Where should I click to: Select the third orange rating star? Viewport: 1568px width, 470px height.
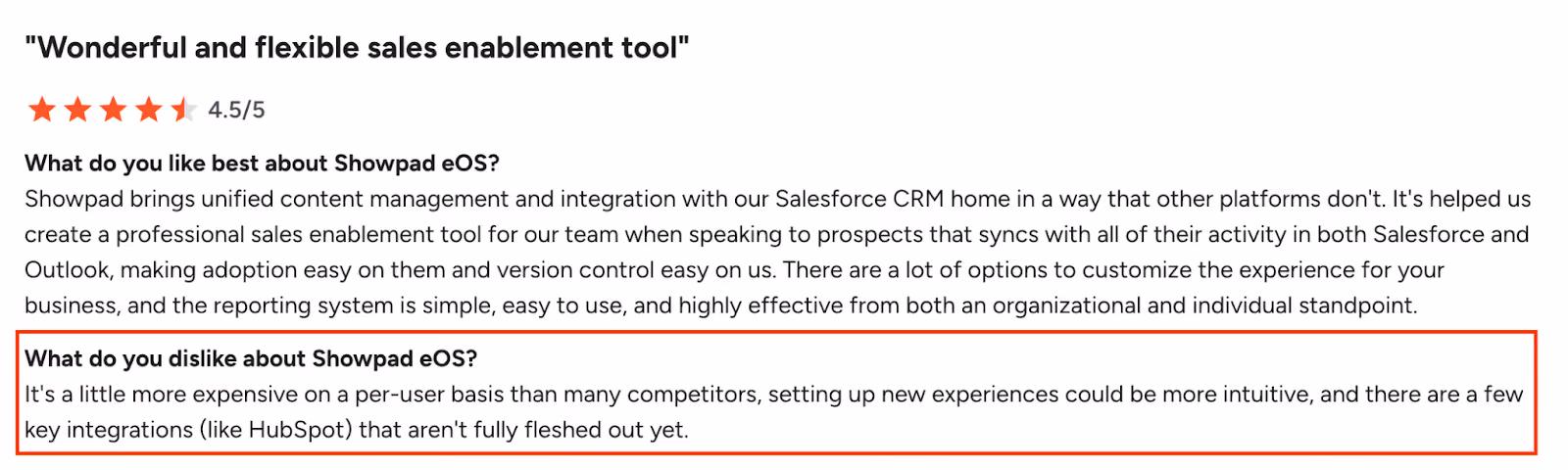(x=113, y=109)
